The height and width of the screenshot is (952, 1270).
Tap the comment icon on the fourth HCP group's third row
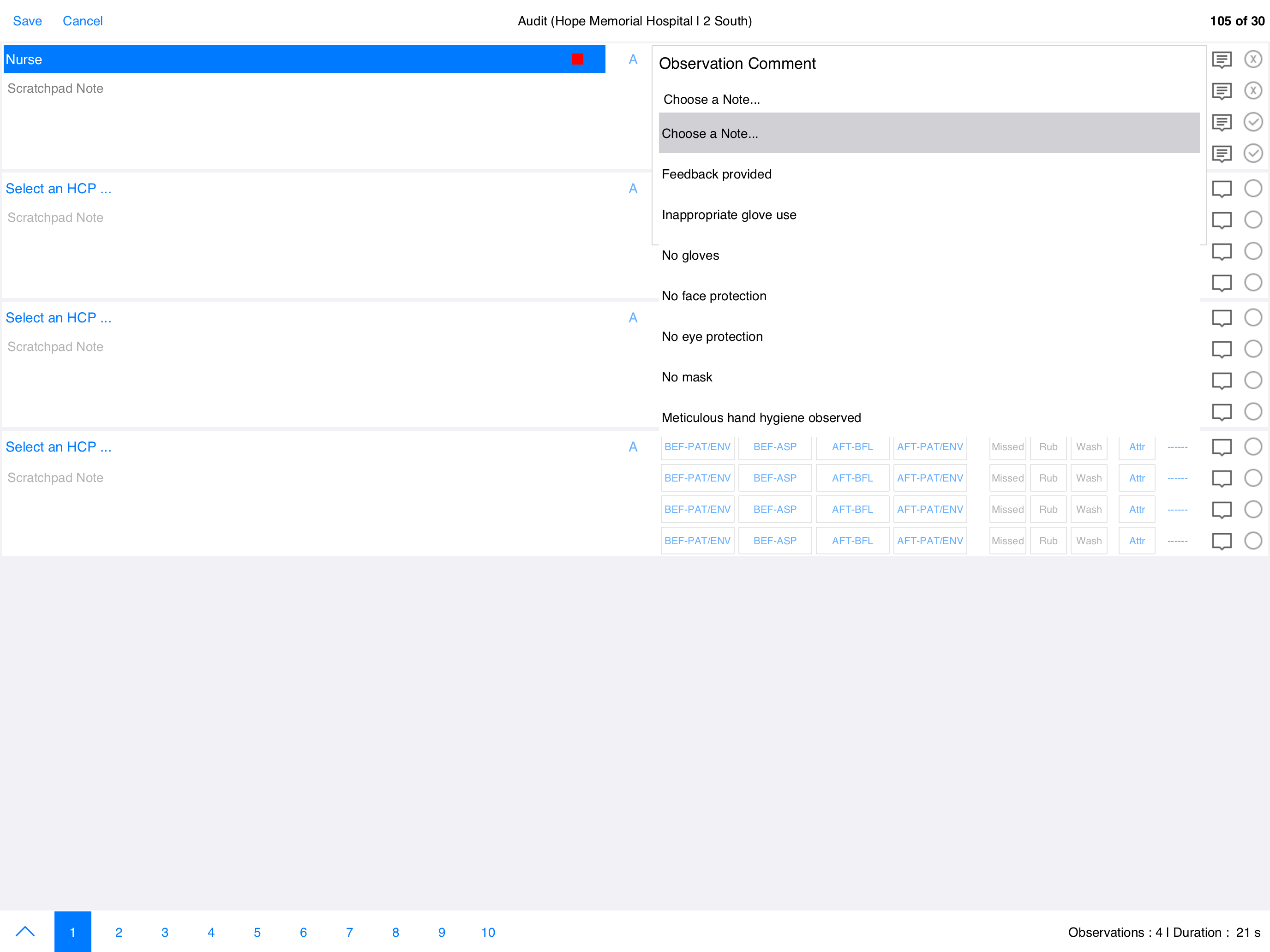pyautogui.click(x=1221, y=510)
